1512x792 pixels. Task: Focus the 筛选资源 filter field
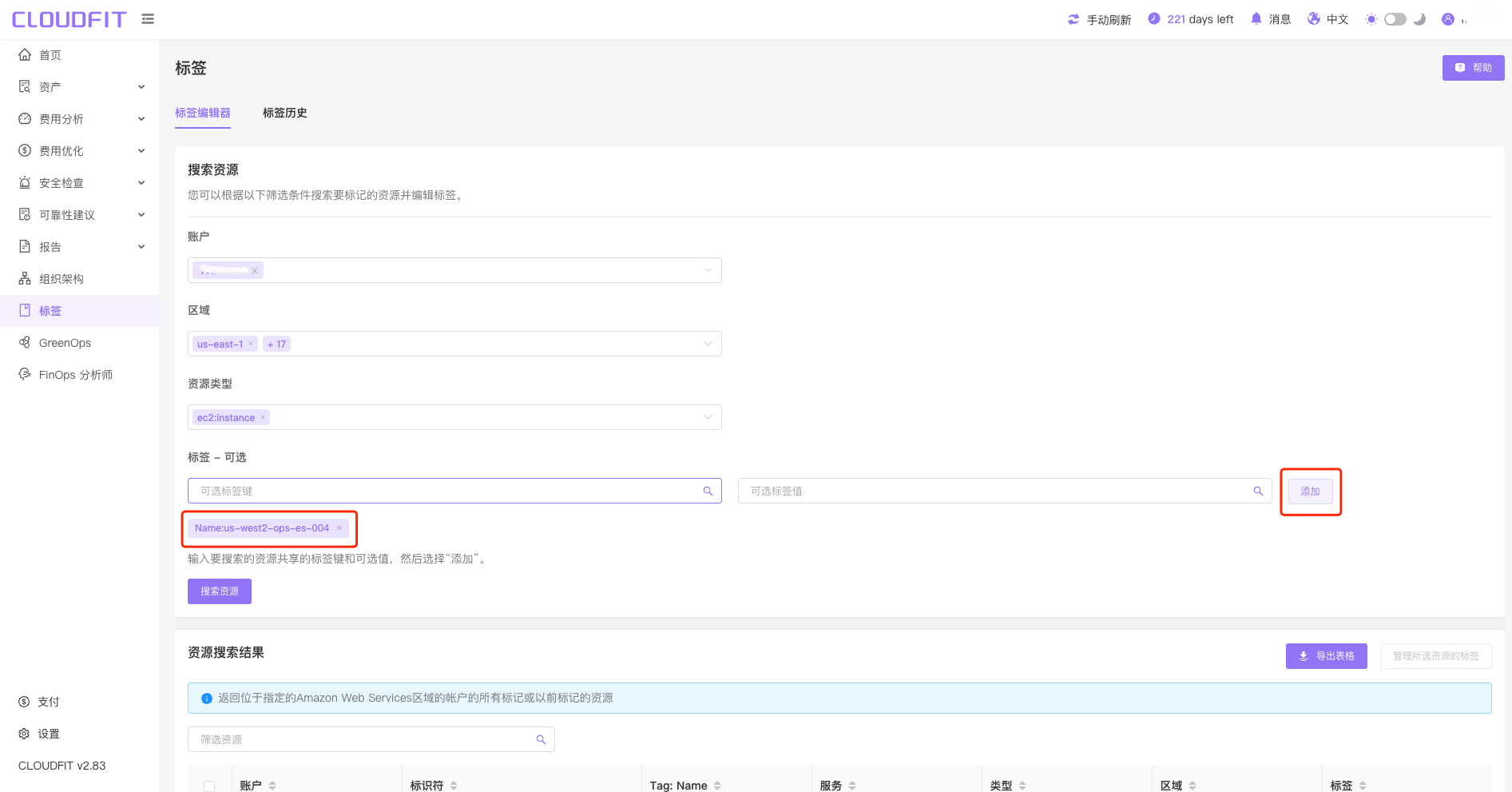[x=371, y=739]
